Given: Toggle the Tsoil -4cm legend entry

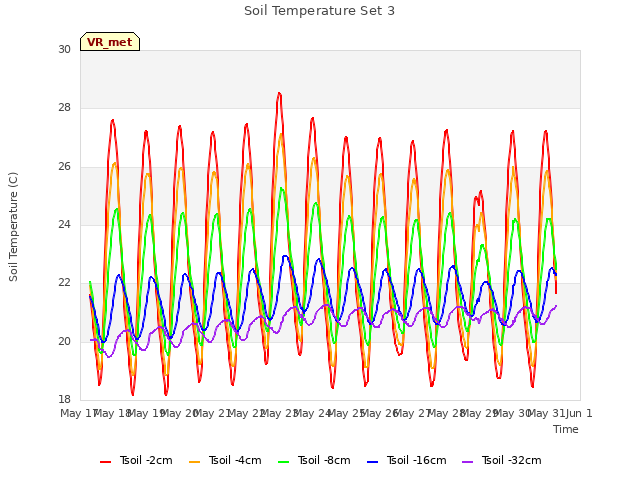Looking at the screenshot, I should point(225,460).
